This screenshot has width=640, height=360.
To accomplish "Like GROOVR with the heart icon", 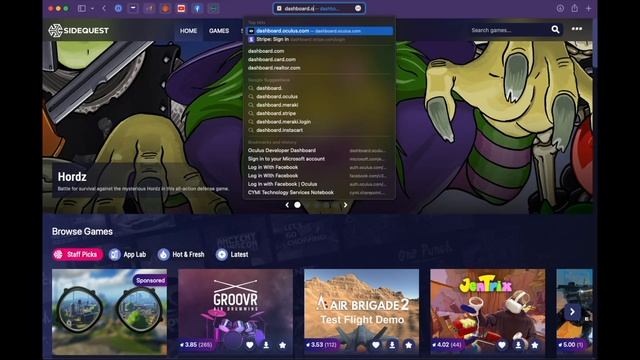I will pyautogui.click(x=250, y=345).
